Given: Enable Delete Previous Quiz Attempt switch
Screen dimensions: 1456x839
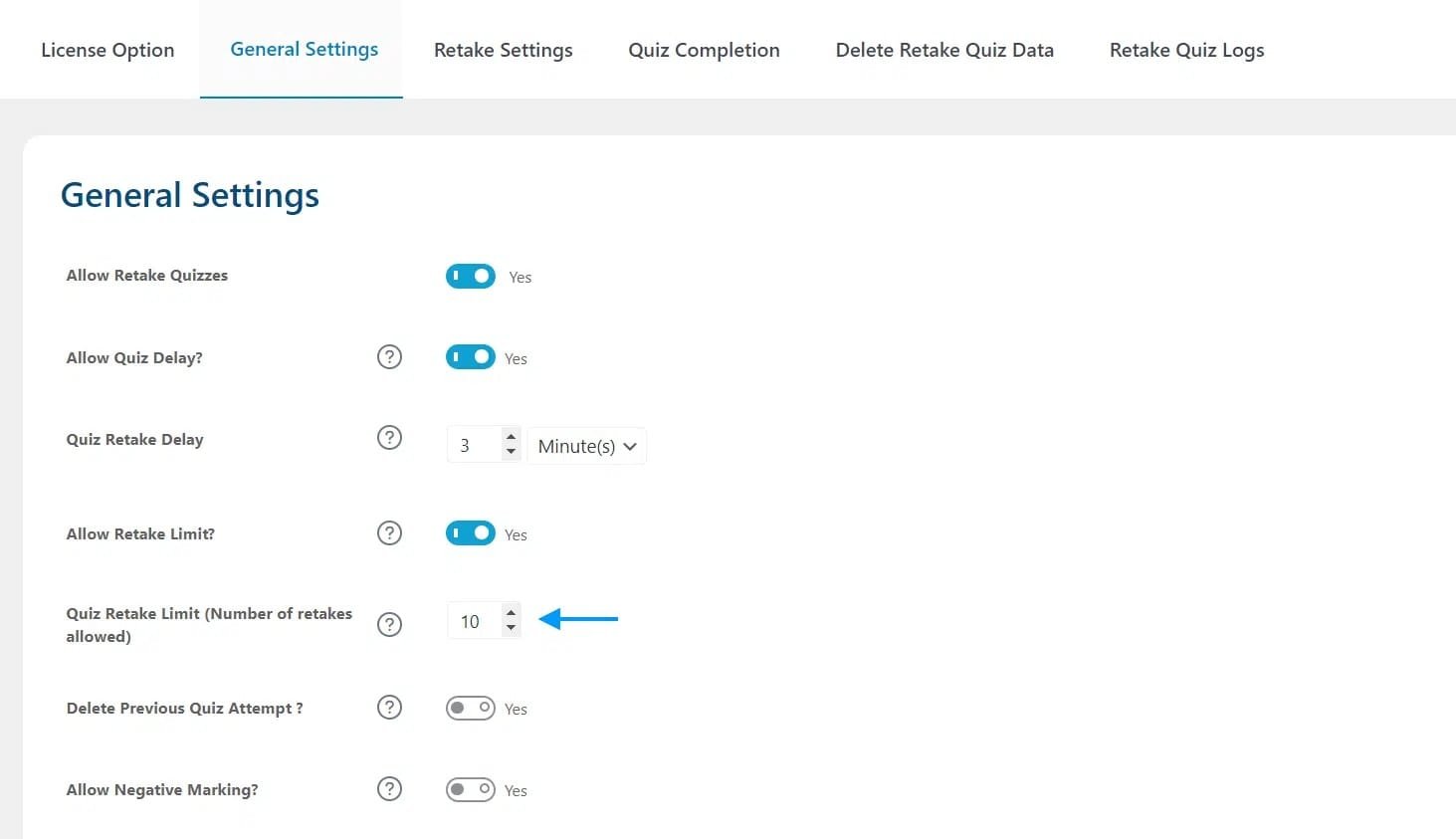Looking at the screenshot, I should click(x=471, y=708).
